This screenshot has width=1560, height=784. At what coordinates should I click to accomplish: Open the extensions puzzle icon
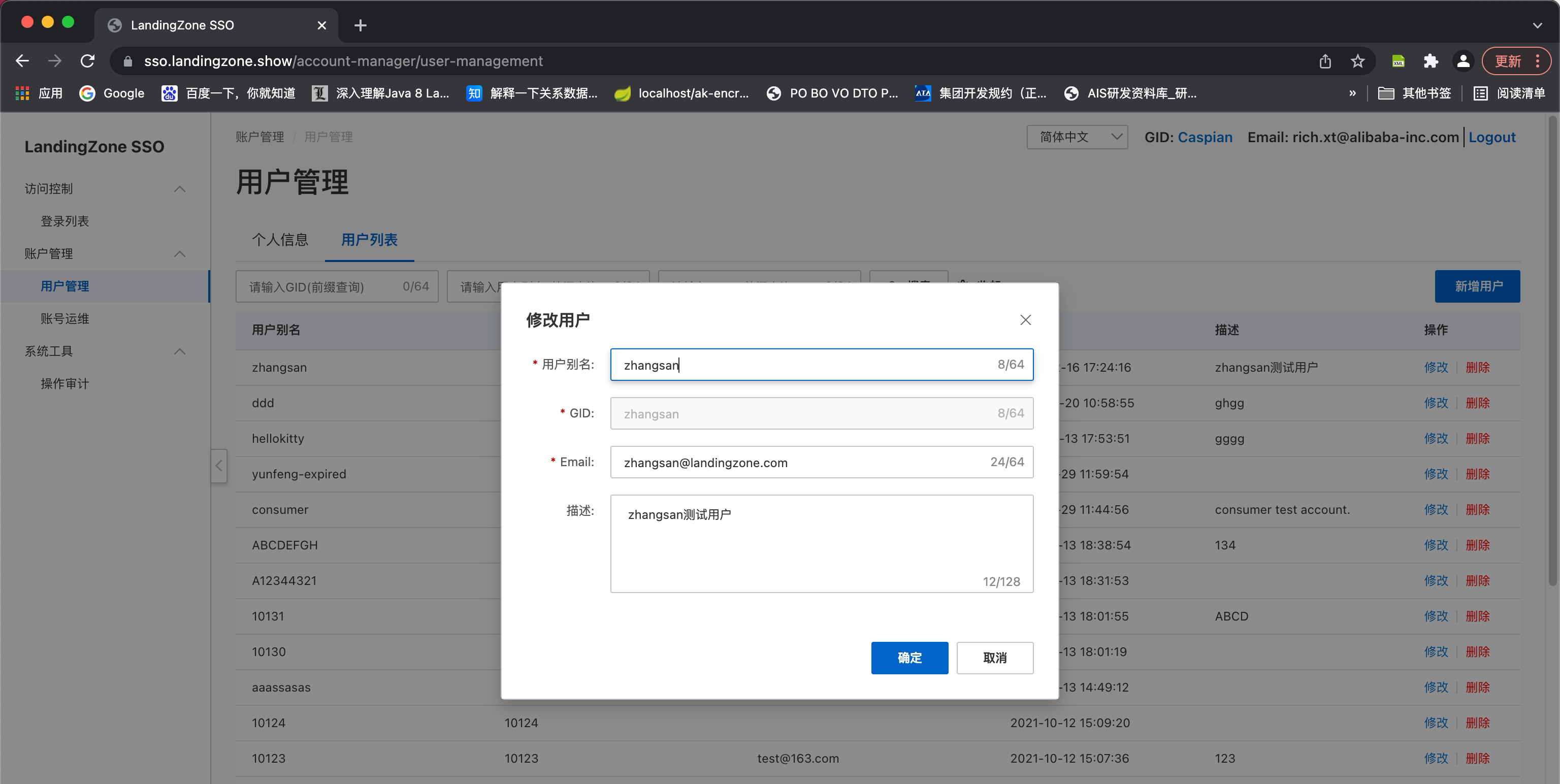click(1431, 61)
